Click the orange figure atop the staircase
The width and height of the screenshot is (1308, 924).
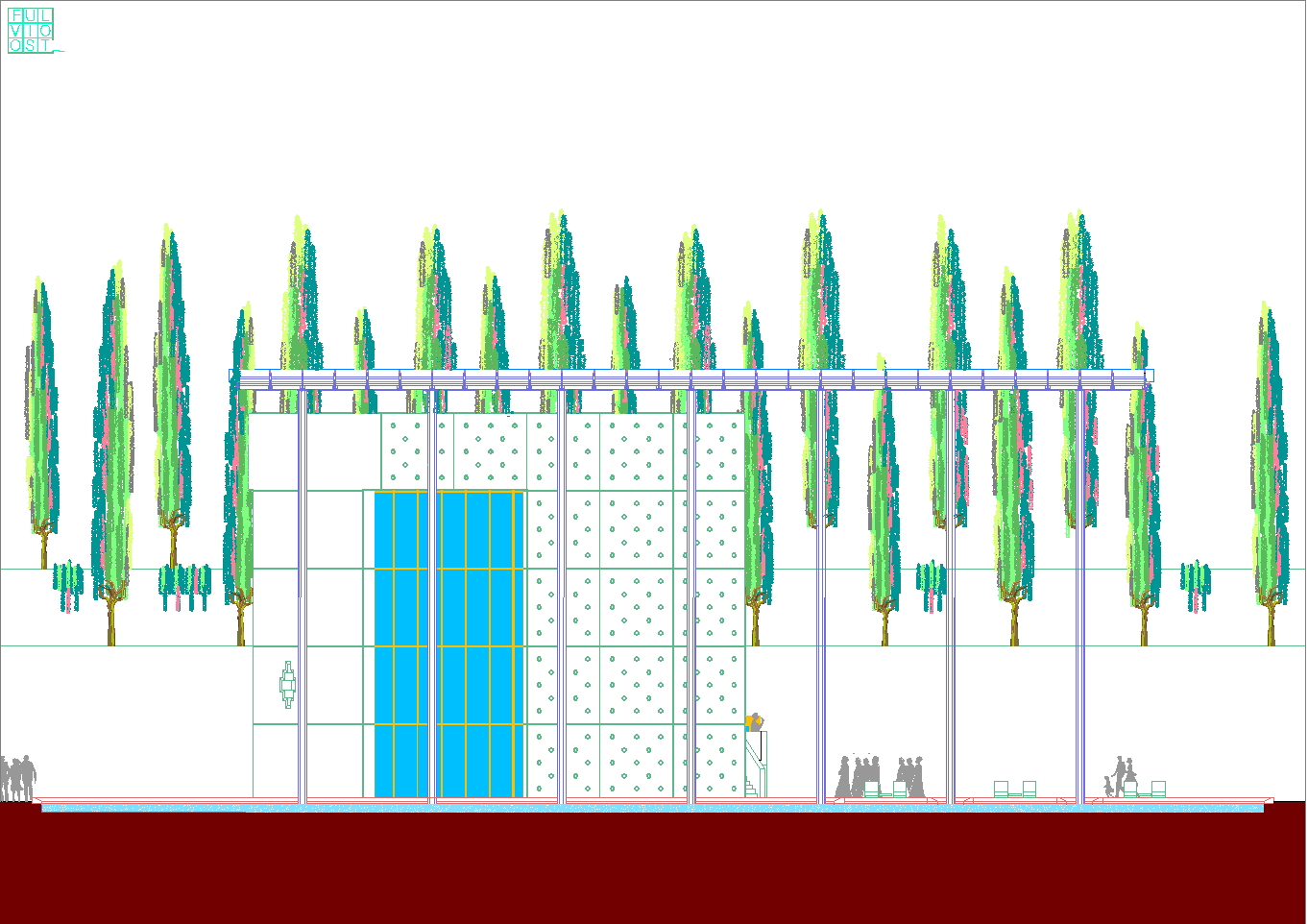click(754, 721)
